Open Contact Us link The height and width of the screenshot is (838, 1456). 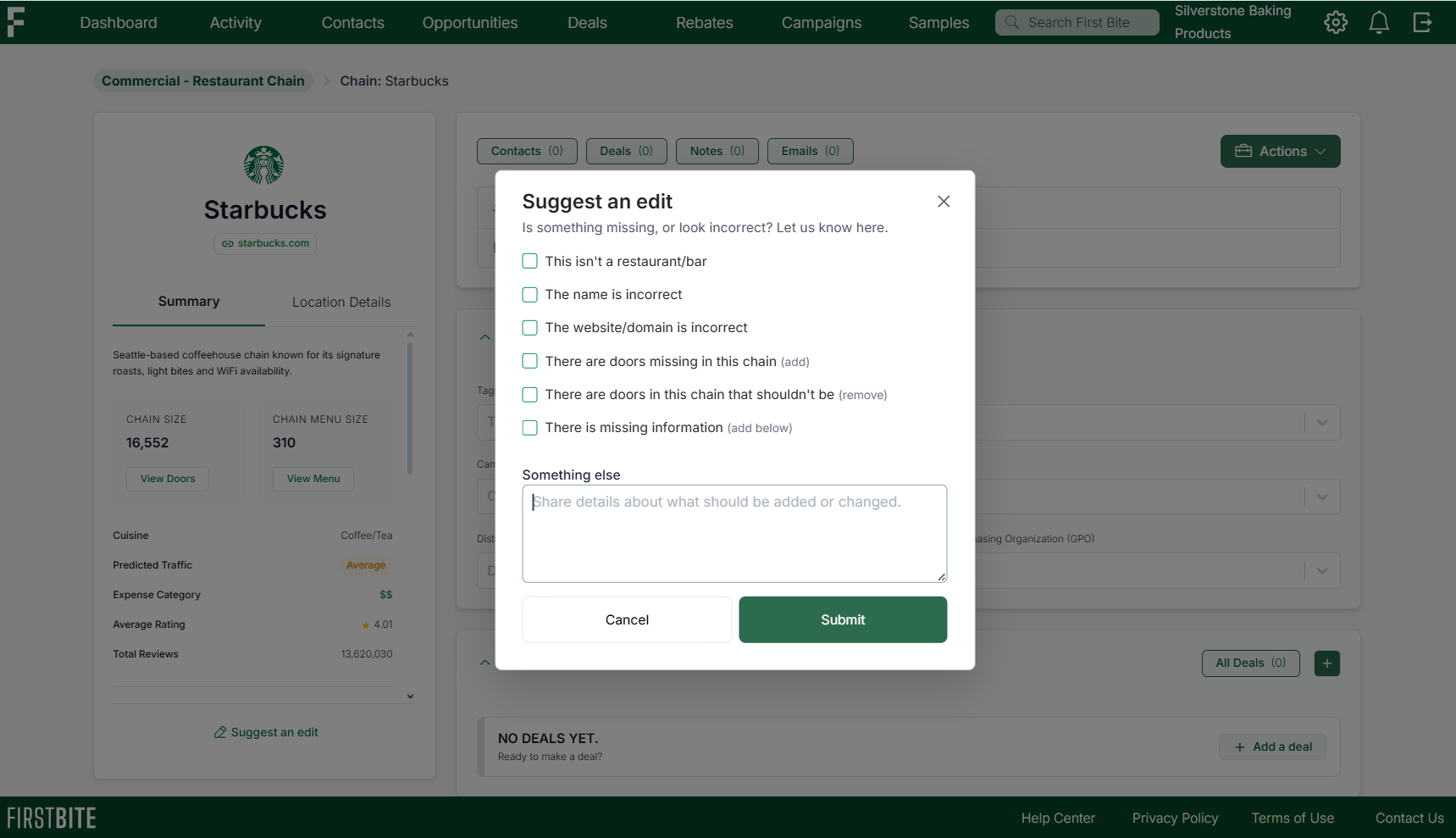1409,819
